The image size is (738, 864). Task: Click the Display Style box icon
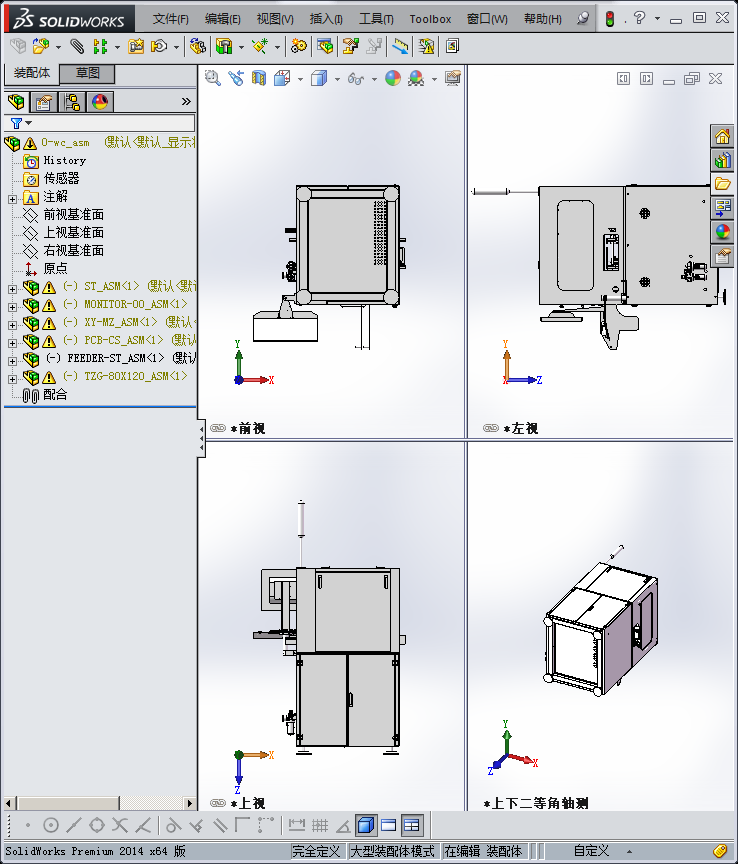coord(319,79)
